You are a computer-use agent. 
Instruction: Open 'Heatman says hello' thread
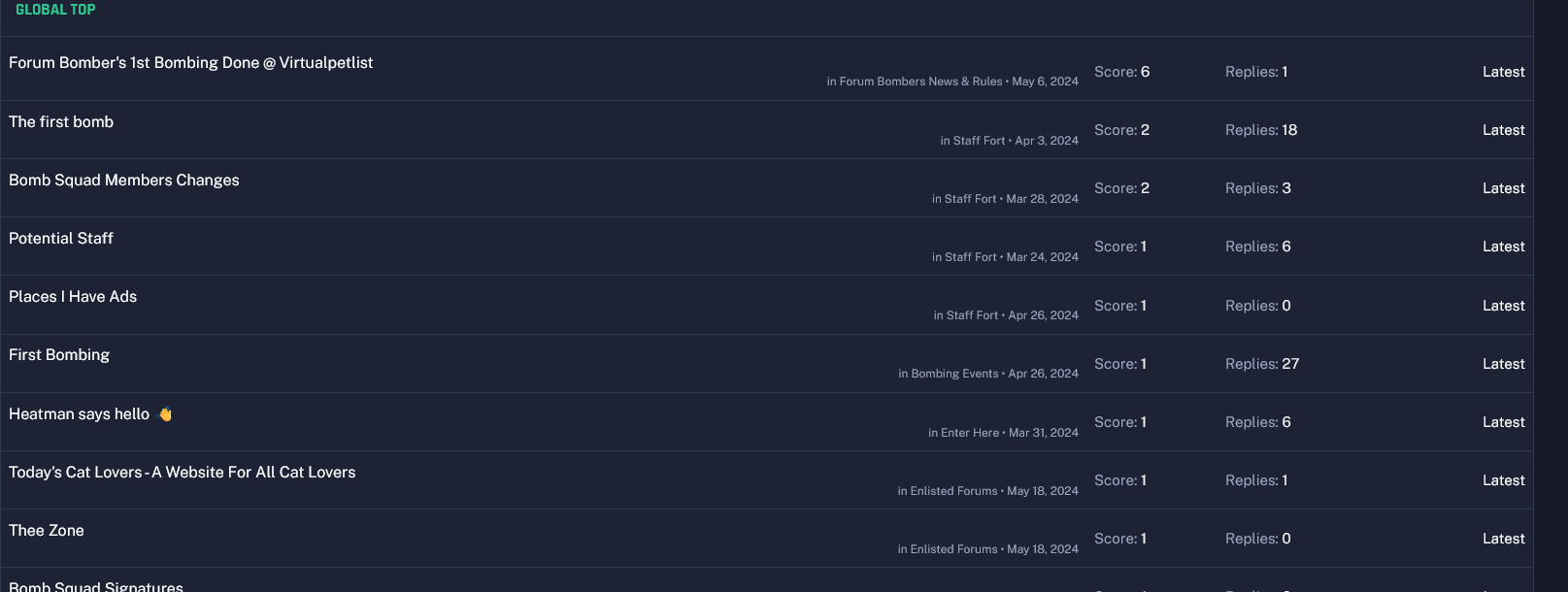tap(79, 414)
